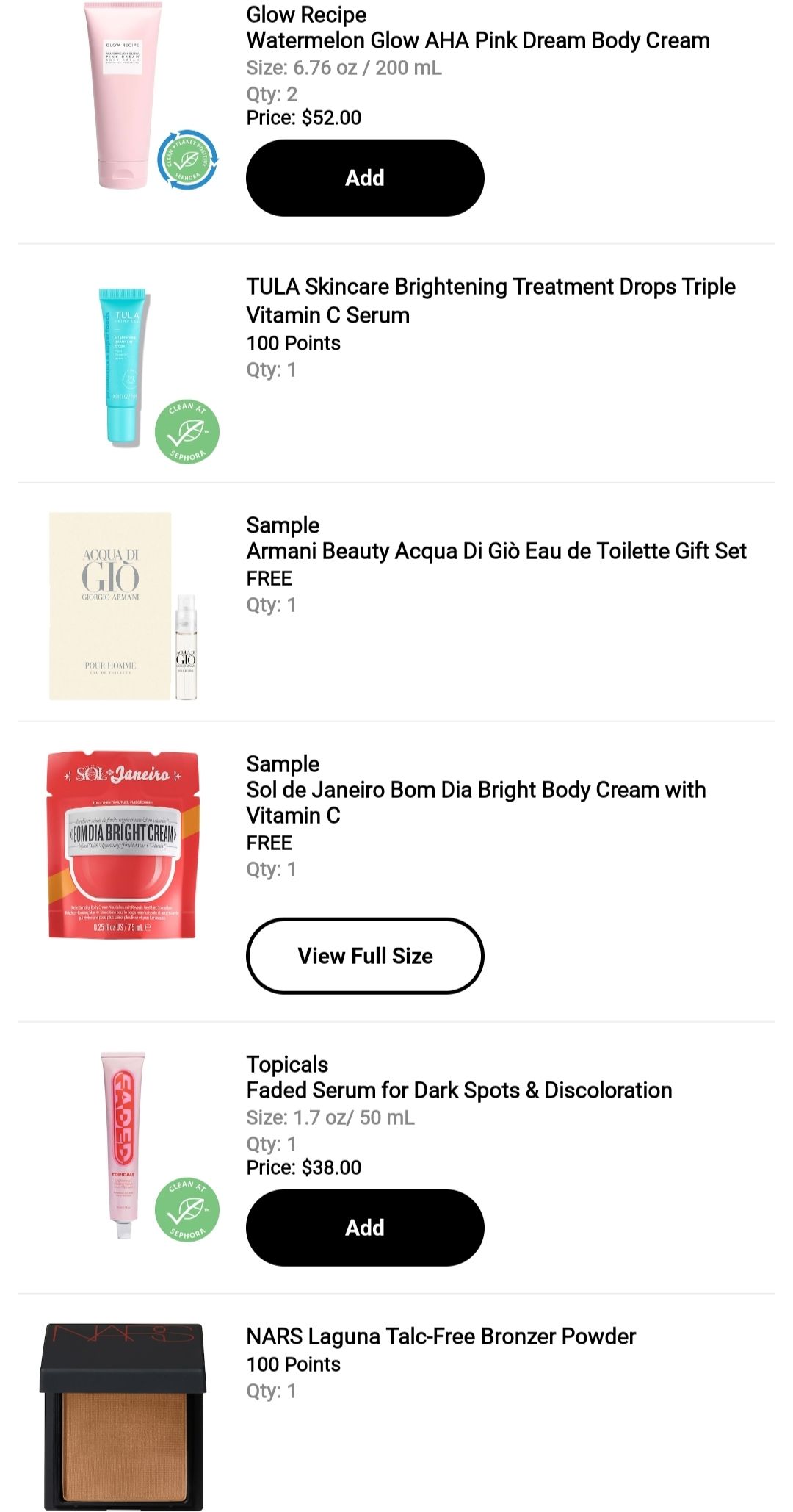Tap Clean at Sephora badge on Topicals
The height and width of the screenshot is (1512, 793).
click(x=187, y=1209)
